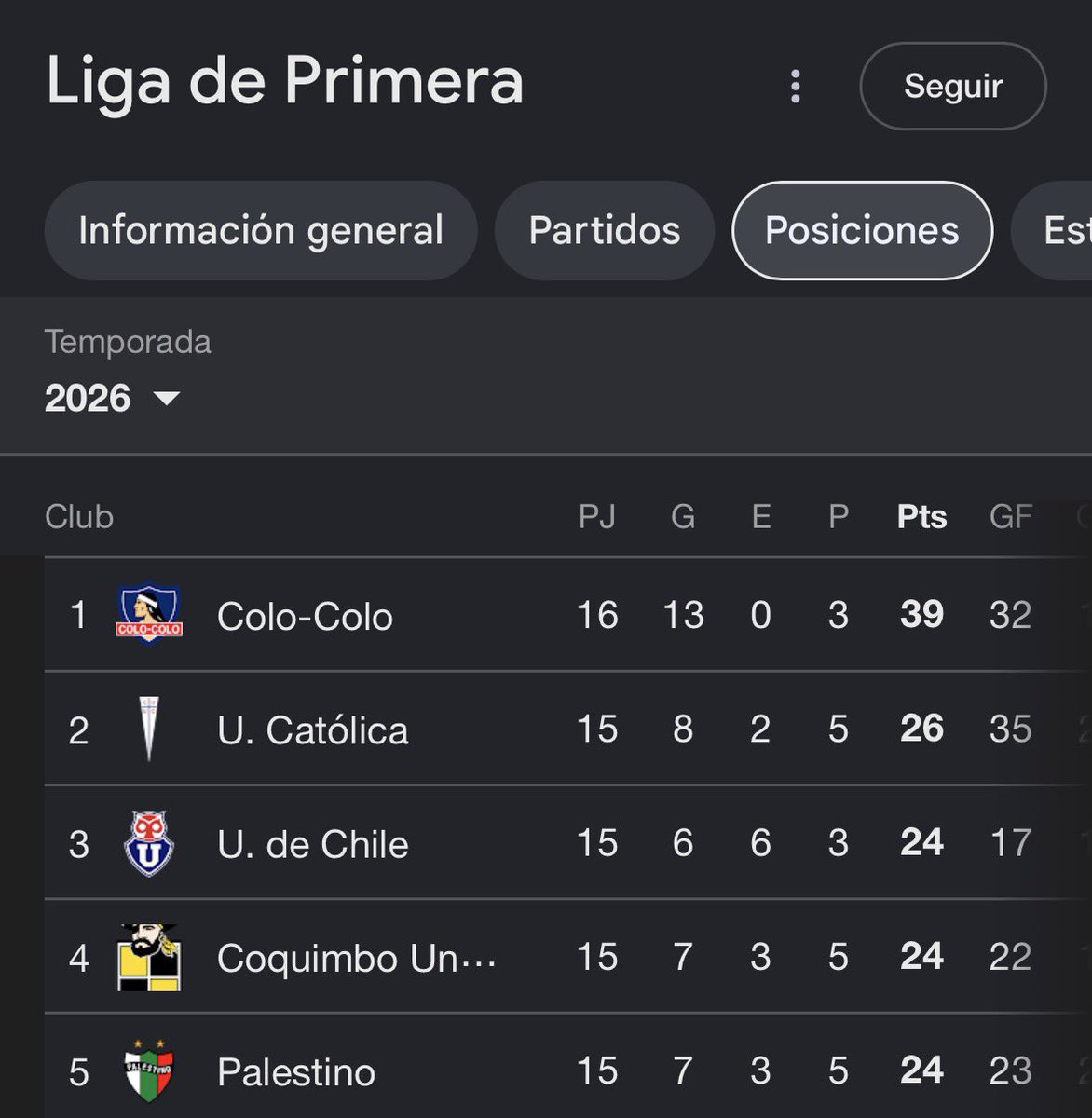Click the Liga de Primera title

pos(284,80)
